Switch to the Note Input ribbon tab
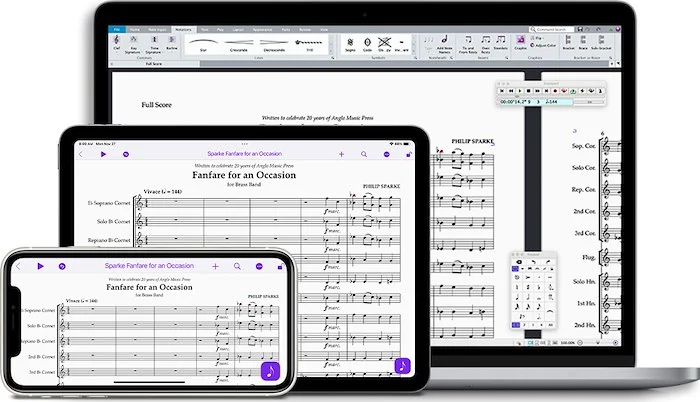The image size is (700, 402). [x=157, y=29]
